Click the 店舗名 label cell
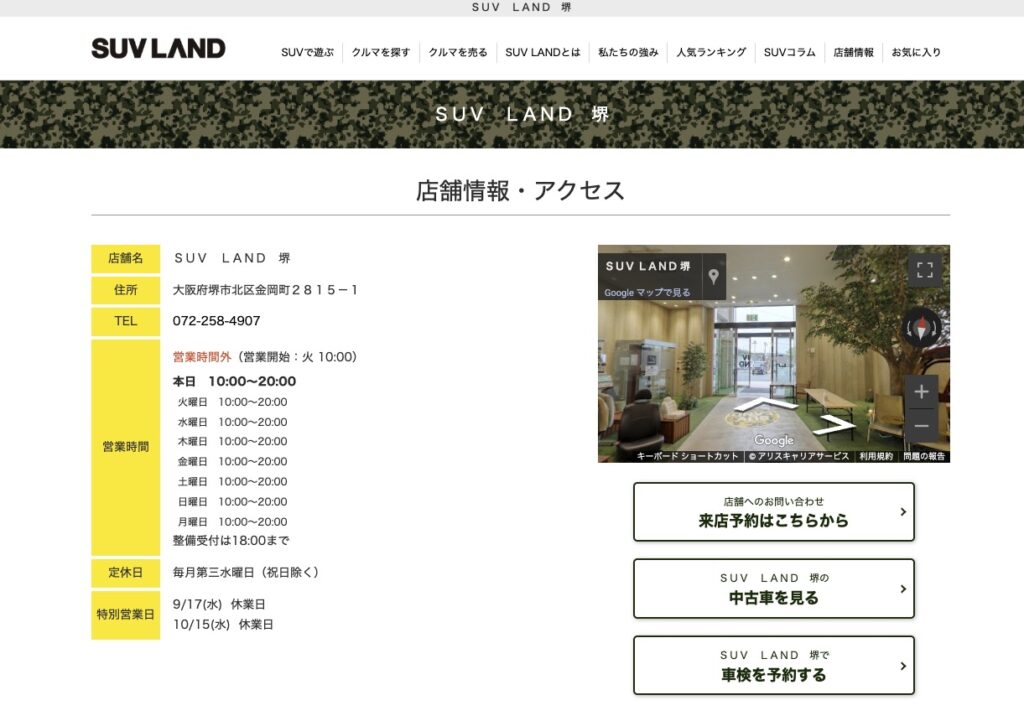Viewport: 1024px width, 721px height. (x=125, y=259)
